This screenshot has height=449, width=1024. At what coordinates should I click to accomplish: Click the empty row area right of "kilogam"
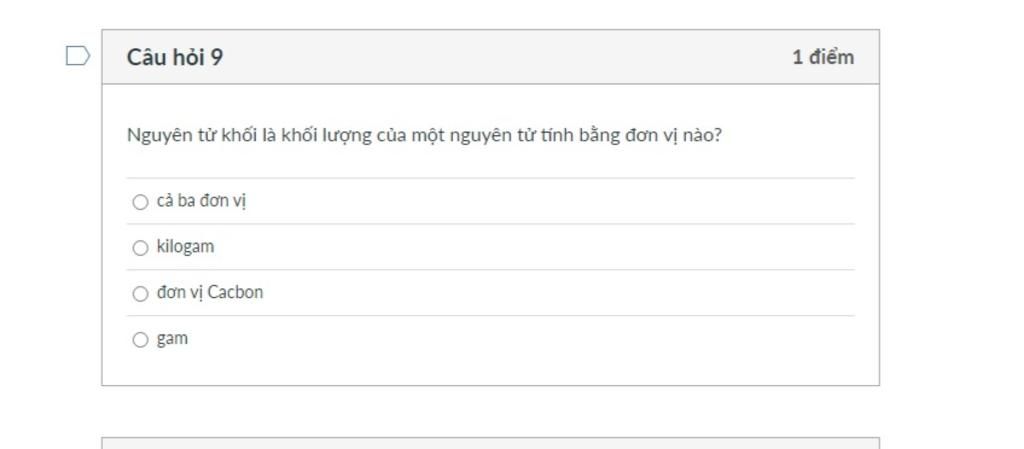pos(534,247)
